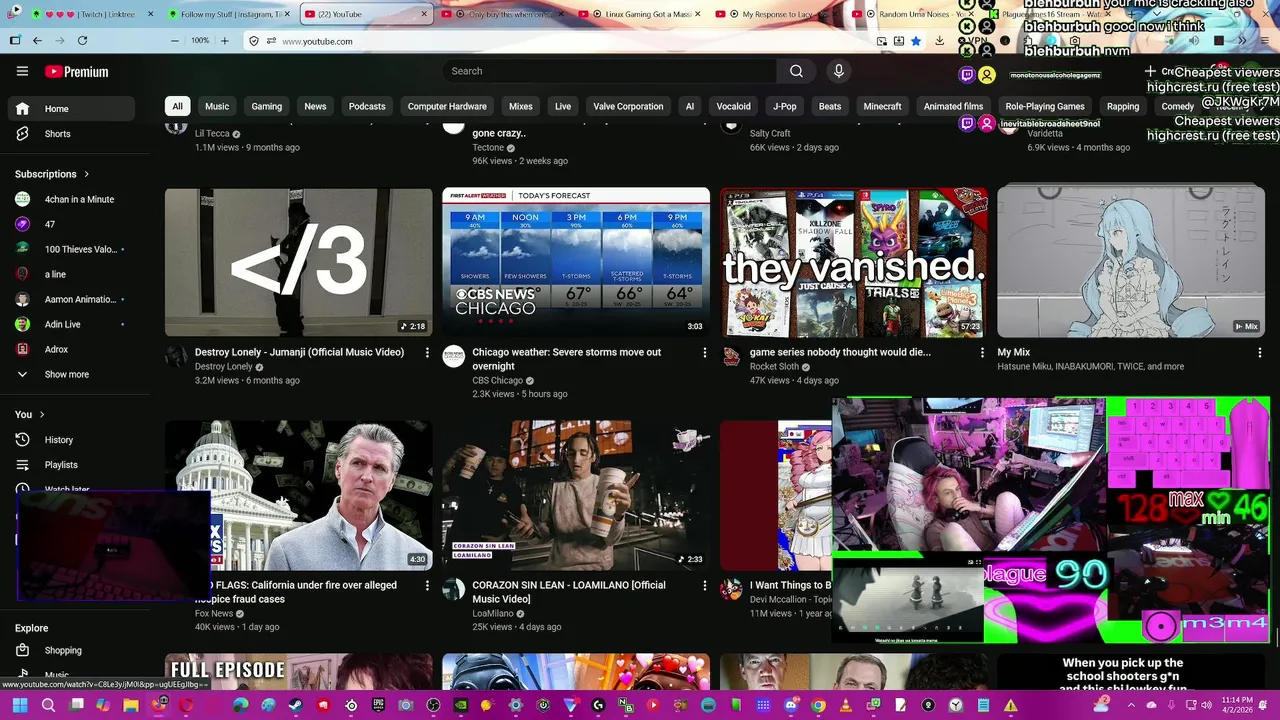Open Shorts in the sidebar
Viewport: 1280px width, 720px height.
pos(71,134)
